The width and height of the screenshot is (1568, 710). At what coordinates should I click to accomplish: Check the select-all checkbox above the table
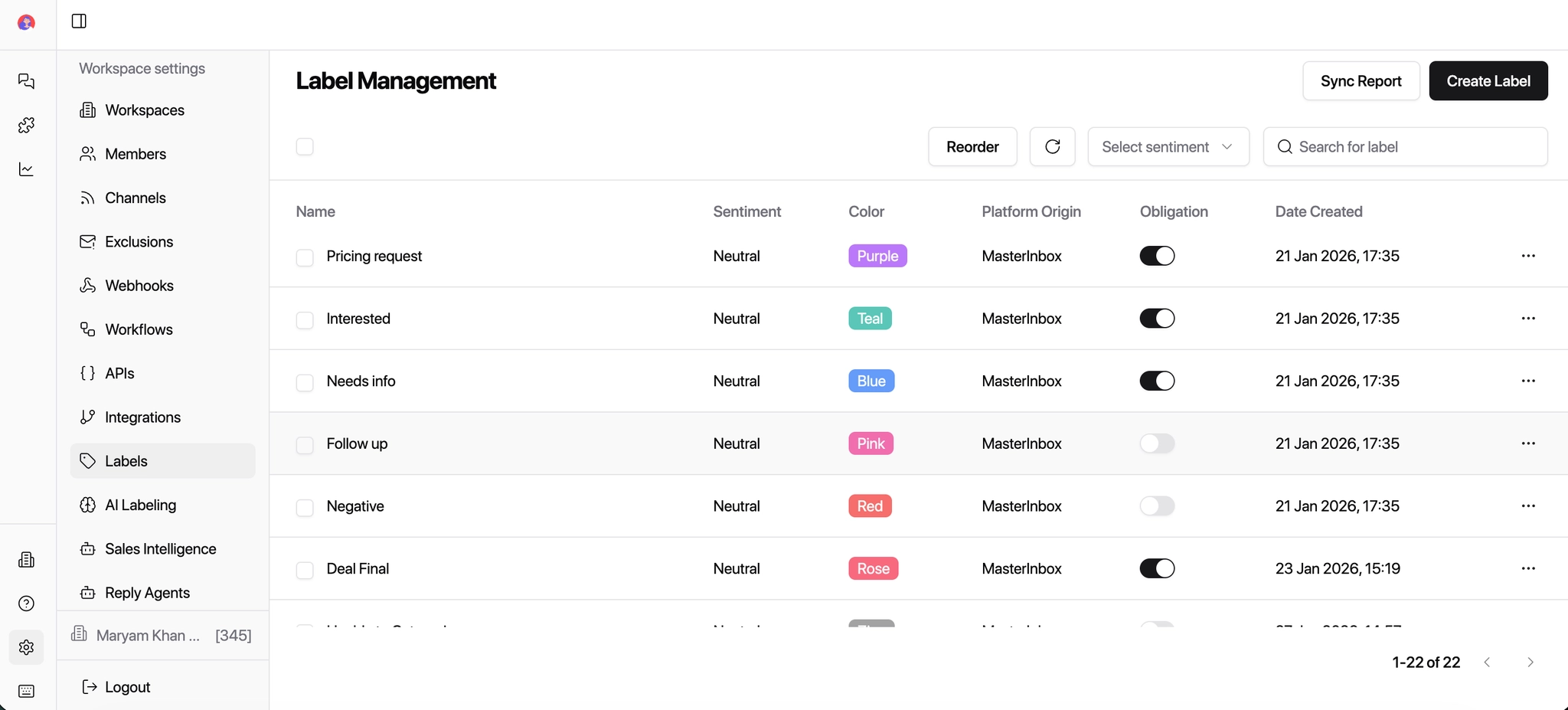pyautogui.click(x=304, y=146)
